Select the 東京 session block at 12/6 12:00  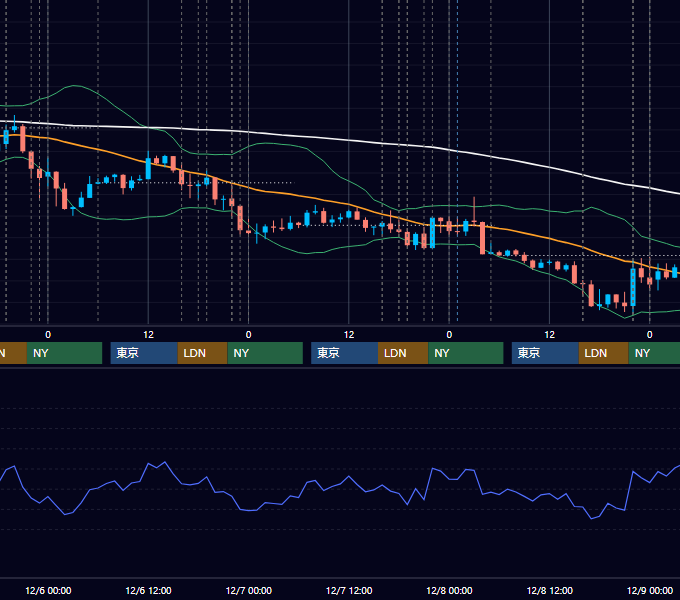click(144, 353)
